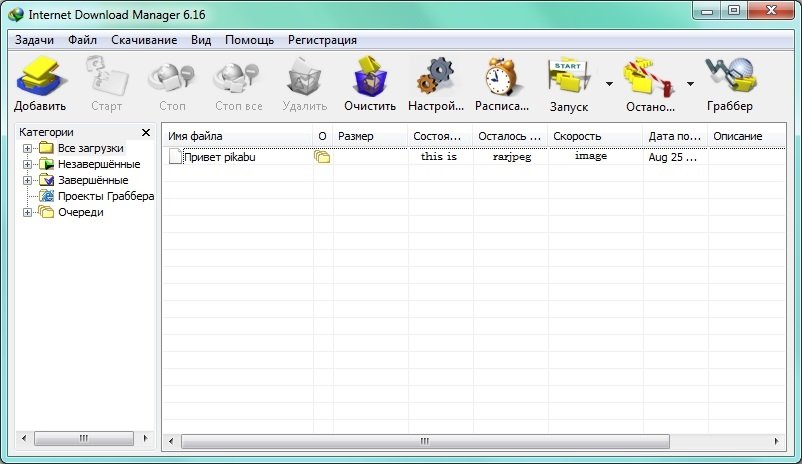Click the categories panel scrollbar thumb
Viewport: 802px width, 464px height.
(x=84, y=438)
